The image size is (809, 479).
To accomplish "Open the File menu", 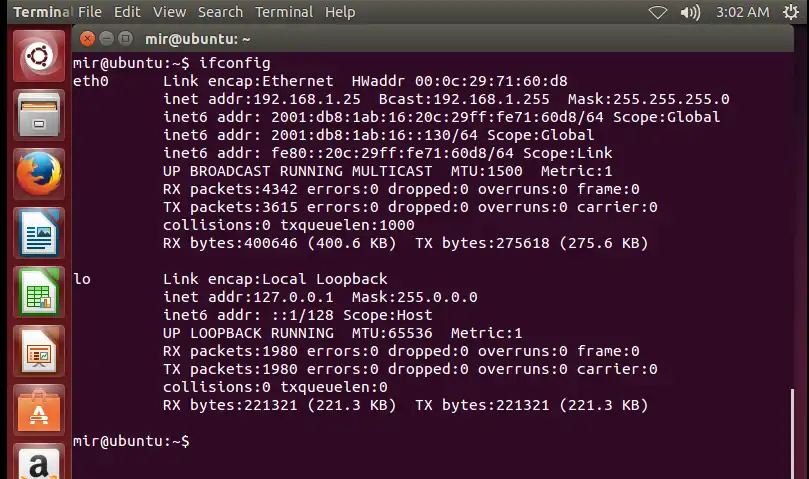I will click(x=90, y=12).
